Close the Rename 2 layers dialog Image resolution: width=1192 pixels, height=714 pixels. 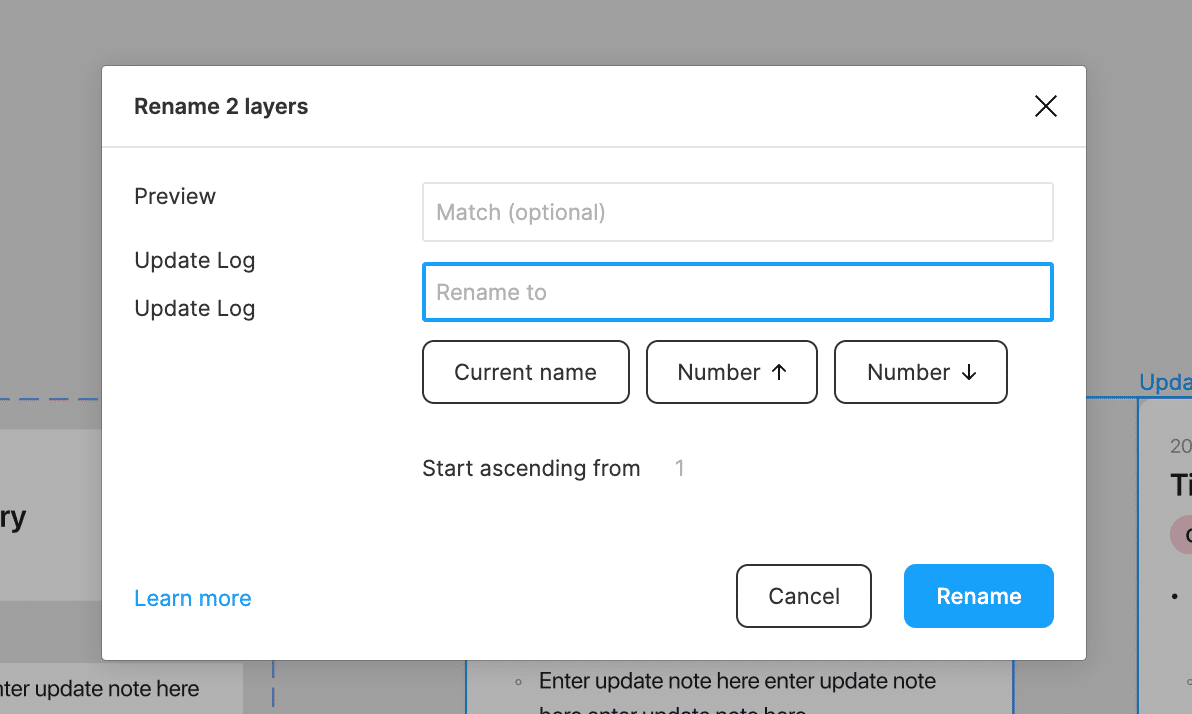click(1045, 107)
